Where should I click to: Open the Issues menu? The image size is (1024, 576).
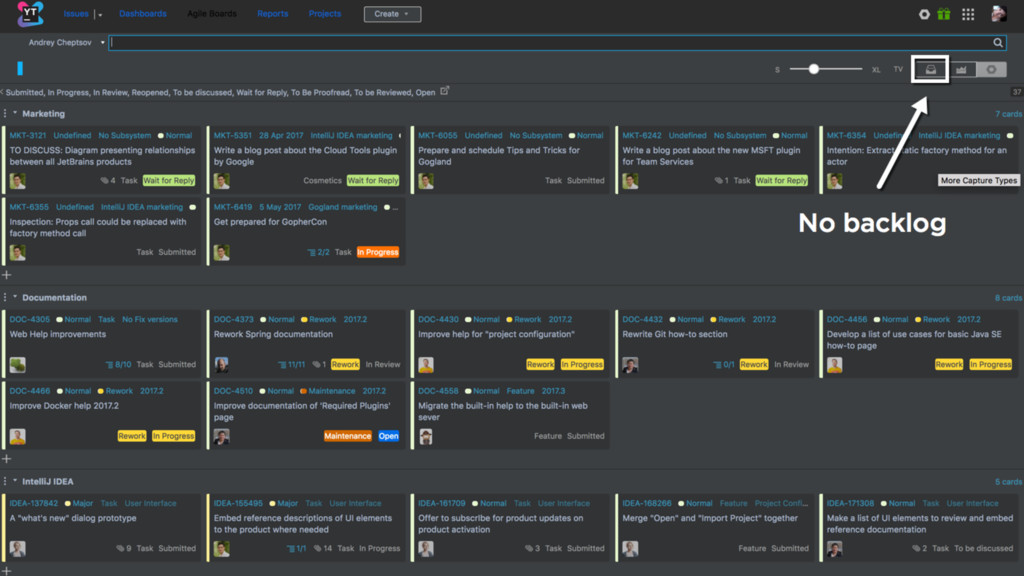(76, 14)
